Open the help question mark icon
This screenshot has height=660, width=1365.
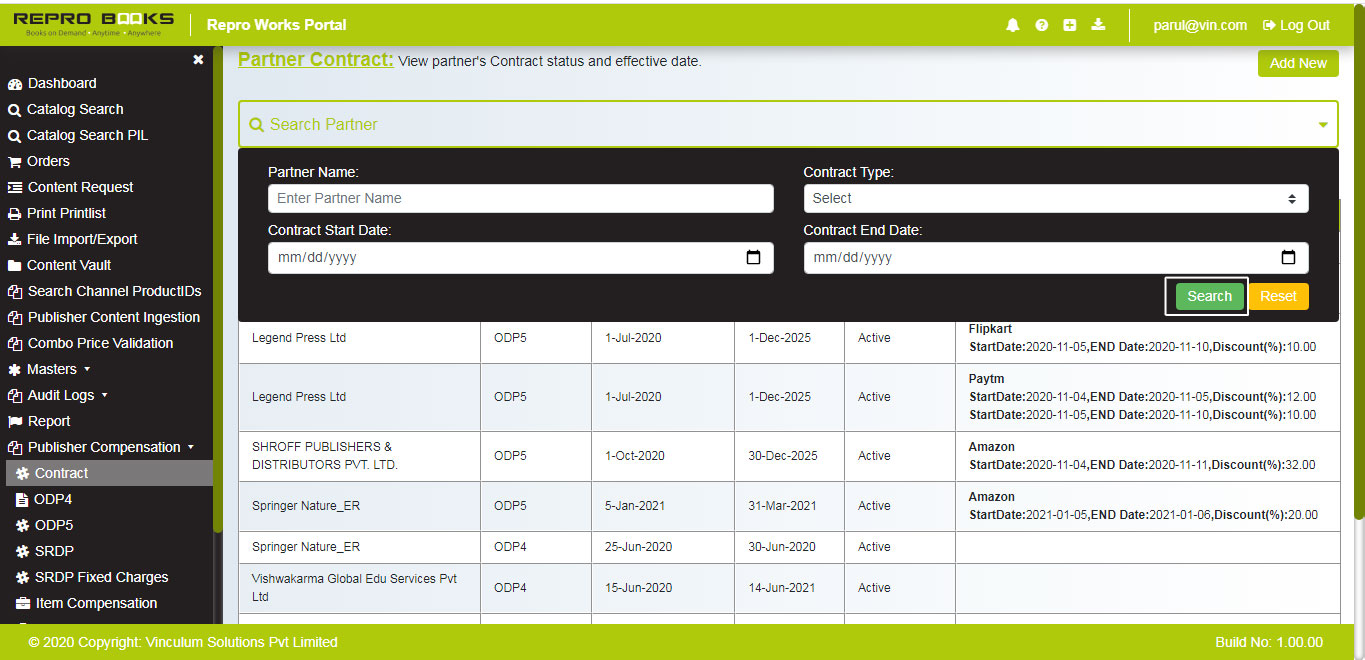pos(1041,25)
